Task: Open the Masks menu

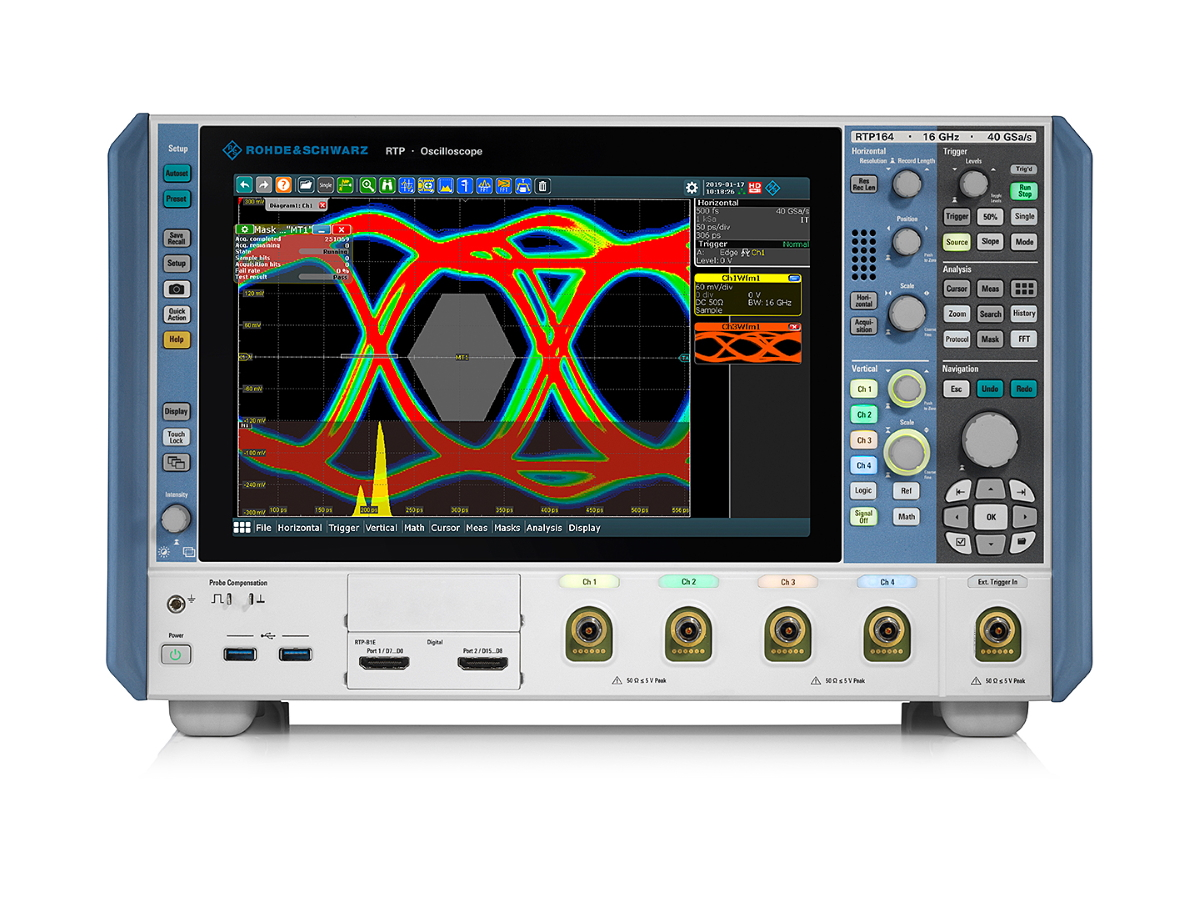Action: [x=508, y=528]
